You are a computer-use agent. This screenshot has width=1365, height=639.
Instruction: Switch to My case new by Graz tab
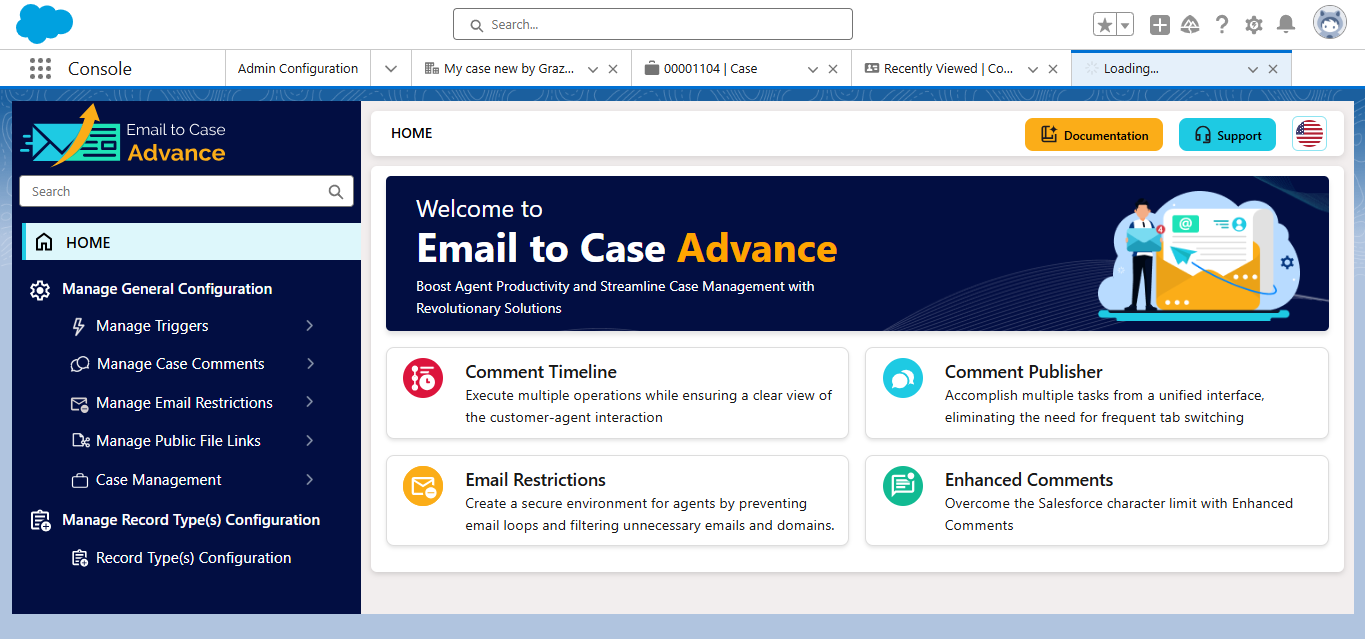[510, 69]
